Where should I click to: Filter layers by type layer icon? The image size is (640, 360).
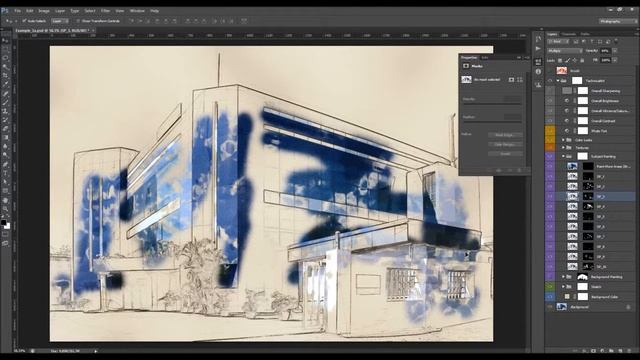592,42
